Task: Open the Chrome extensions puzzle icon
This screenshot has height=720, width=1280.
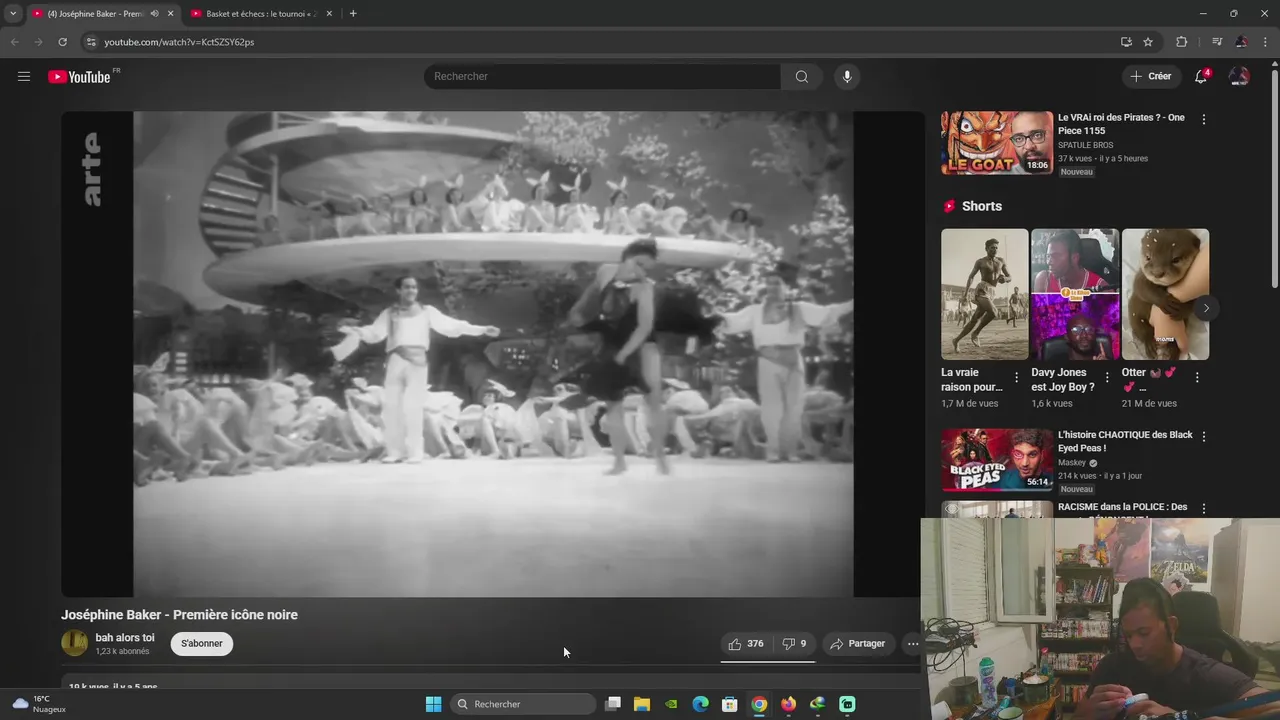Action: click(x=1181, y=42)
